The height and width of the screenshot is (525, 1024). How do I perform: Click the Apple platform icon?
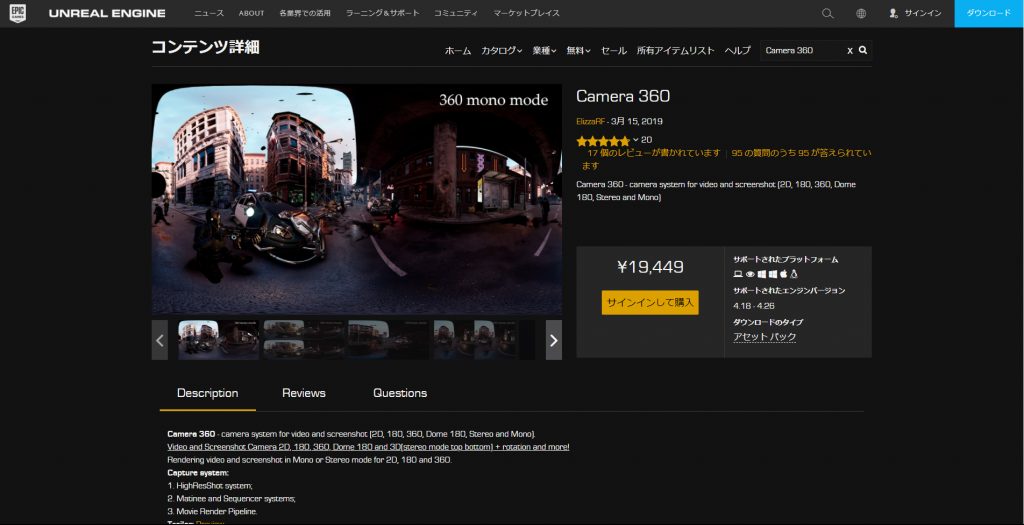tap(784, 274)
